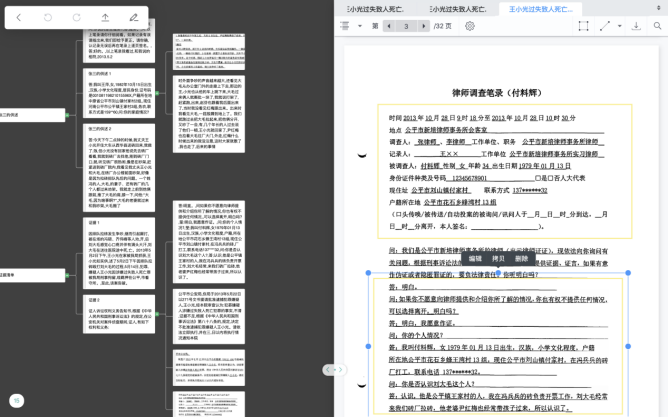
Task: Select the mindmap card beginning with 公平市公安局
Action: point(209,316)
